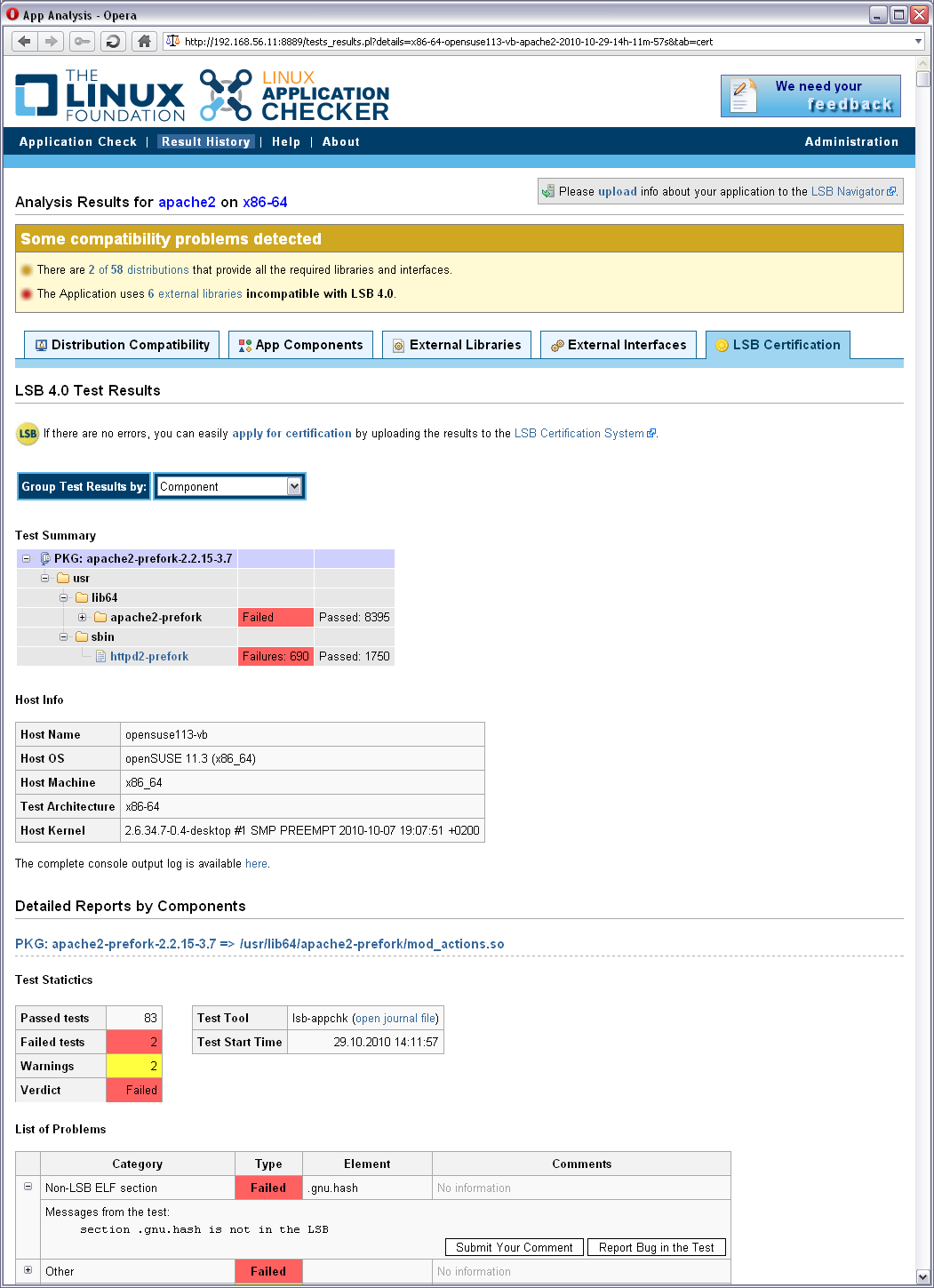934x1288 pixels.
Task: Click the vertical scrollbar up arrow
Action: tap(923, 64)
